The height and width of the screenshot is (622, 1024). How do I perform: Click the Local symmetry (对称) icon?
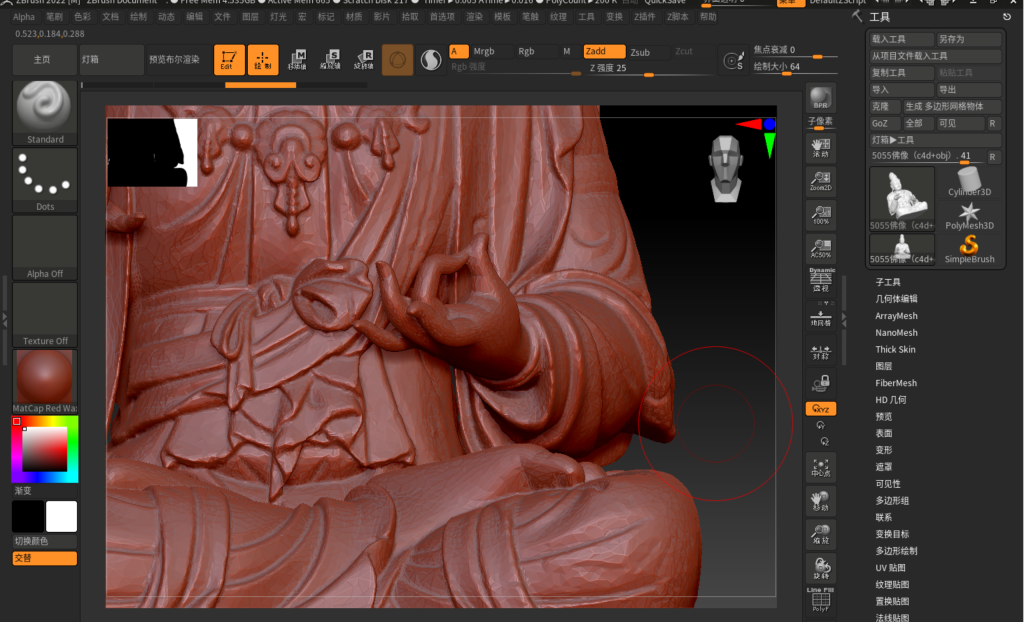(x=820, y=352)
